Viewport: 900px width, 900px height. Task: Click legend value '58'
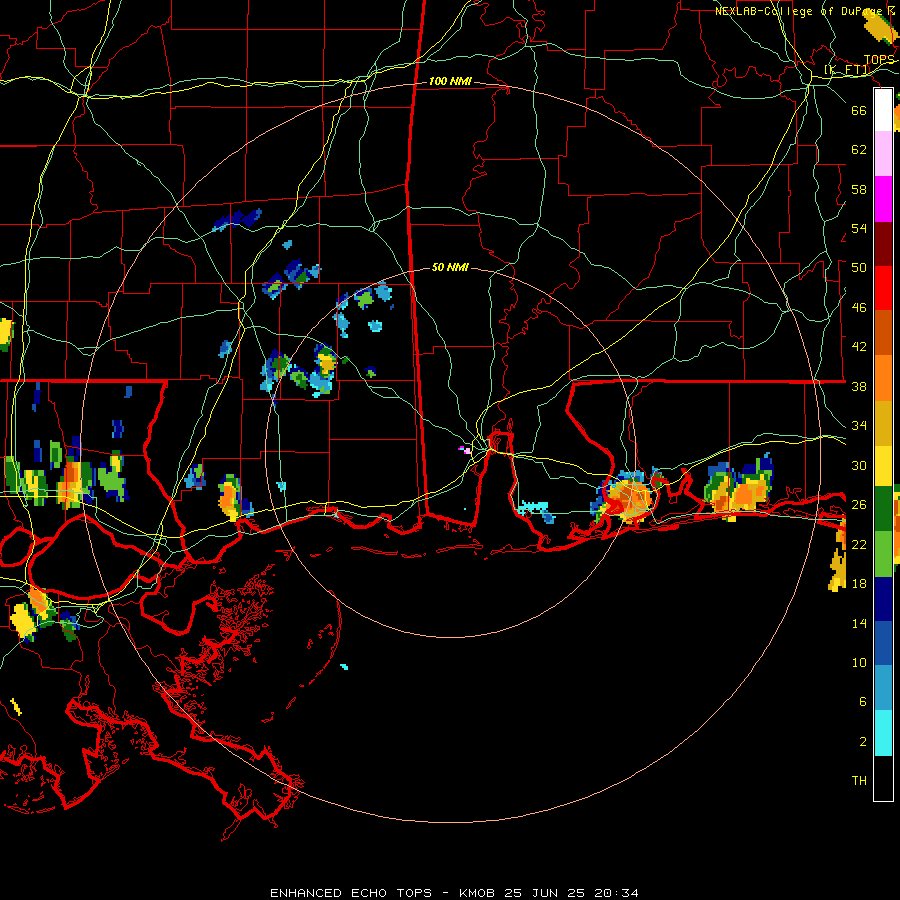[x=859, y=189]
